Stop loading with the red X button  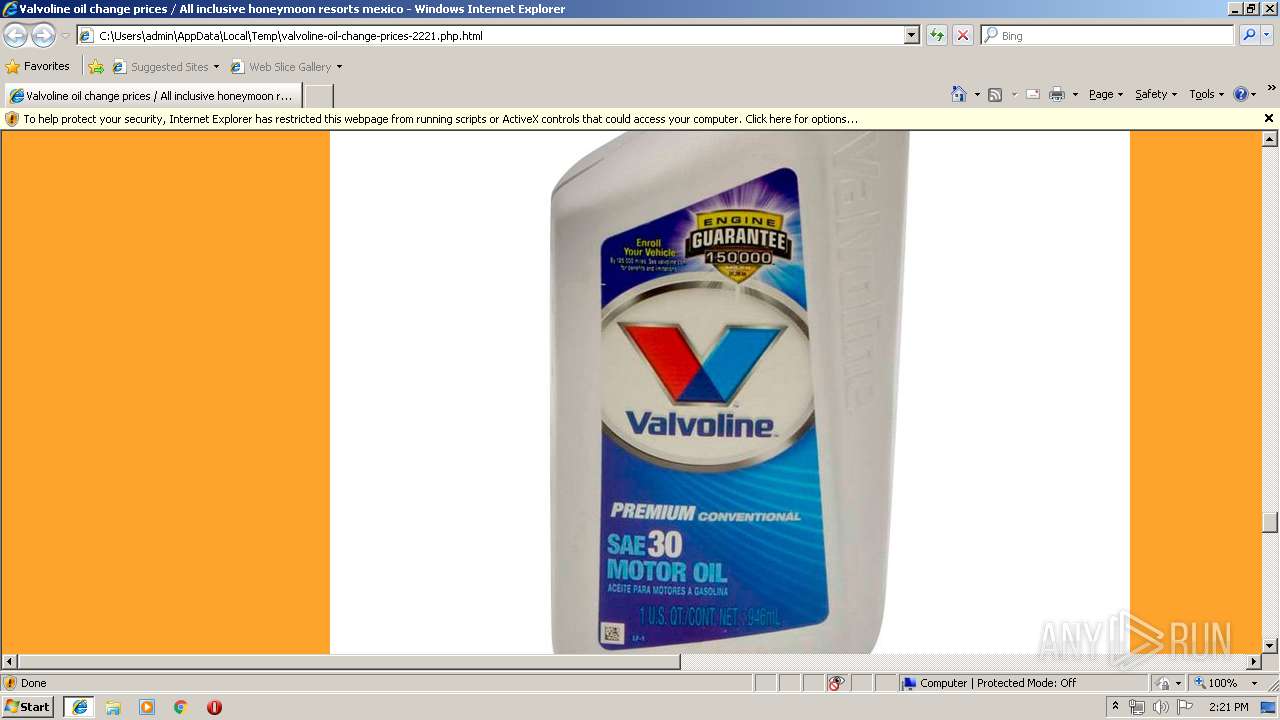(x=962, y=35)
